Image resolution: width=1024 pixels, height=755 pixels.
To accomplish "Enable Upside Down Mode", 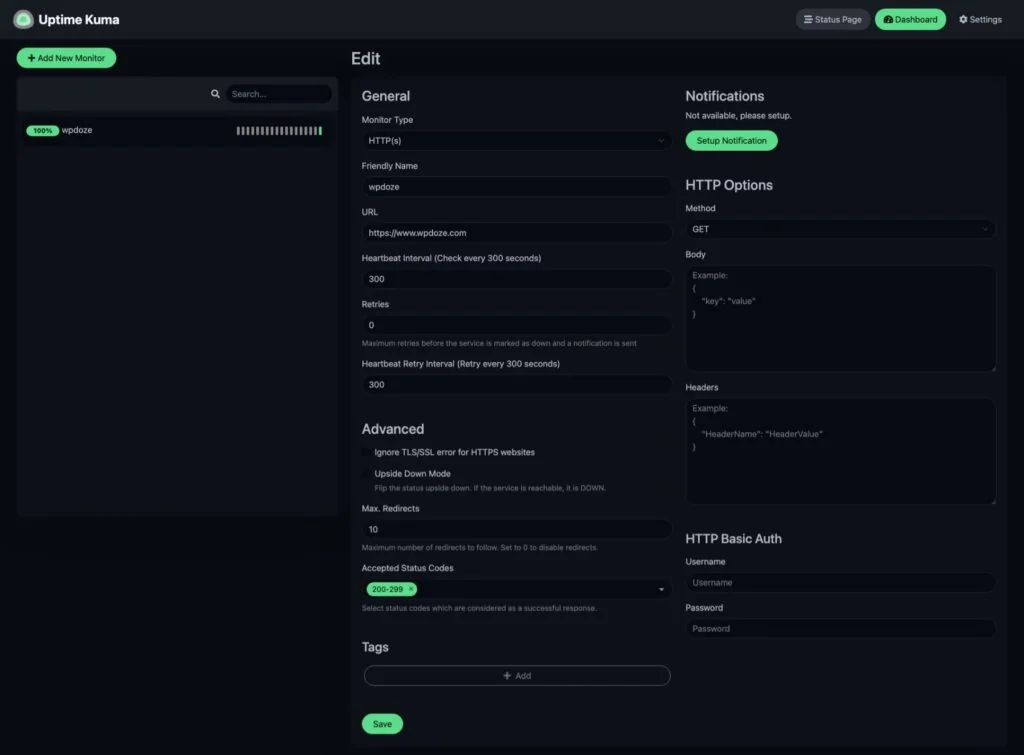I will pyautogui.click(x=367, y=473).
